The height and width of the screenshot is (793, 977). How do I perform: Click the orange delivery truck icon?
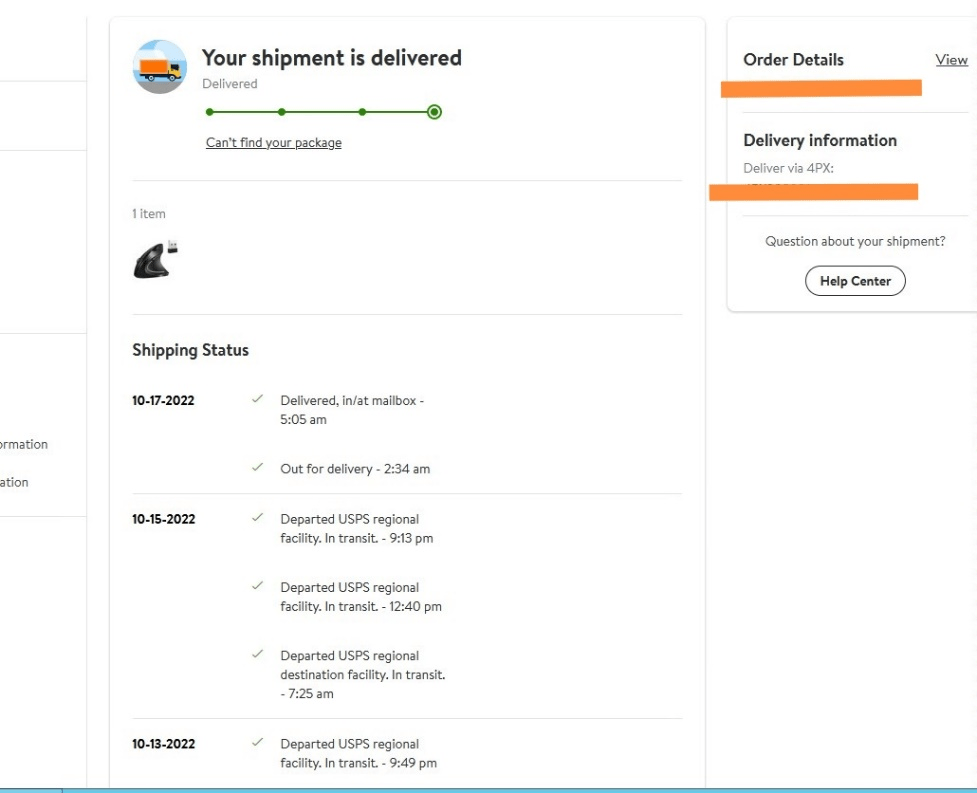pyautogui.click(x=160, y=67)
